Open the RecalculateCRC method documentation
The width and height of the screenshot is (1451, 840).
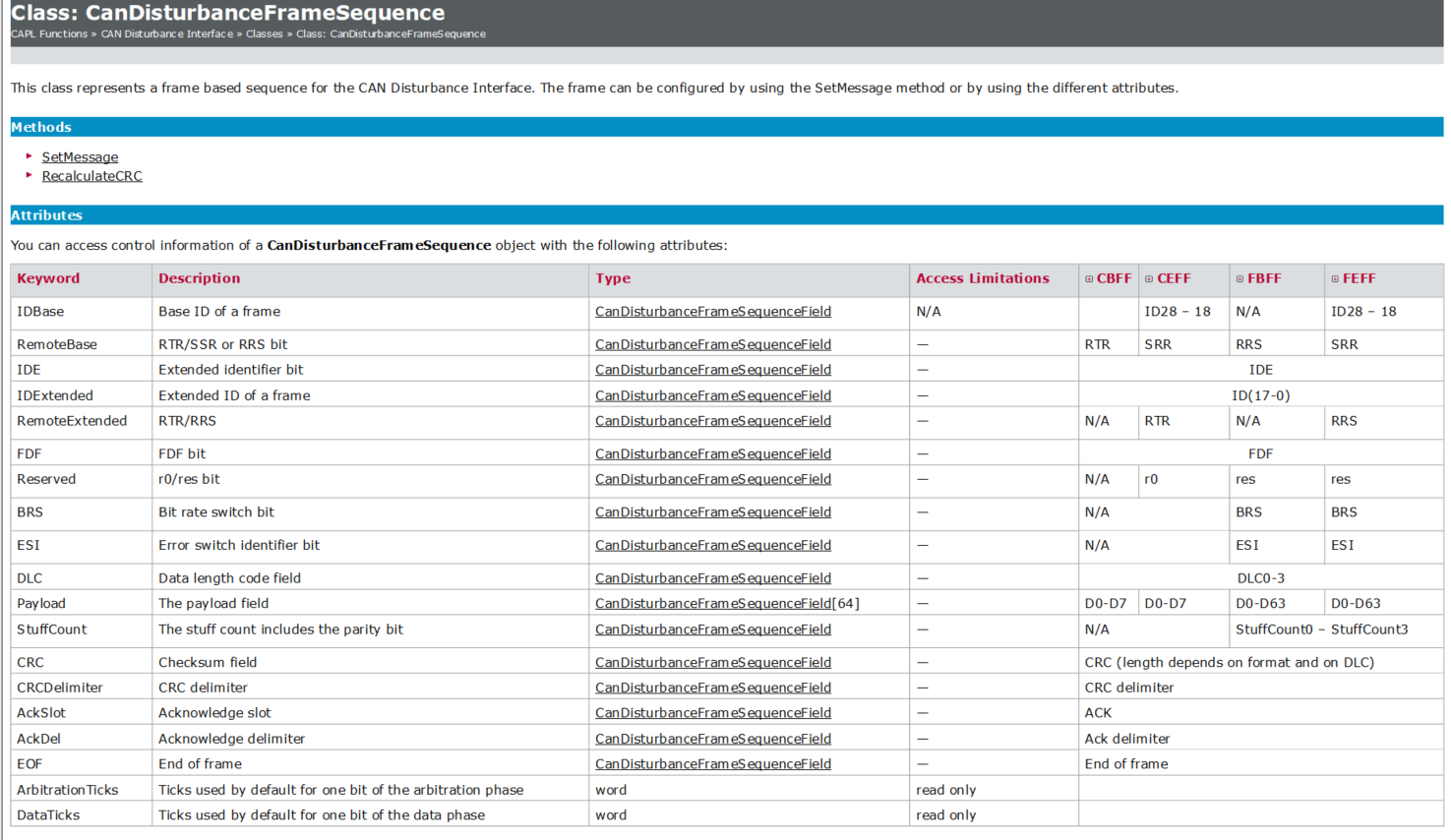coord(91,175)
